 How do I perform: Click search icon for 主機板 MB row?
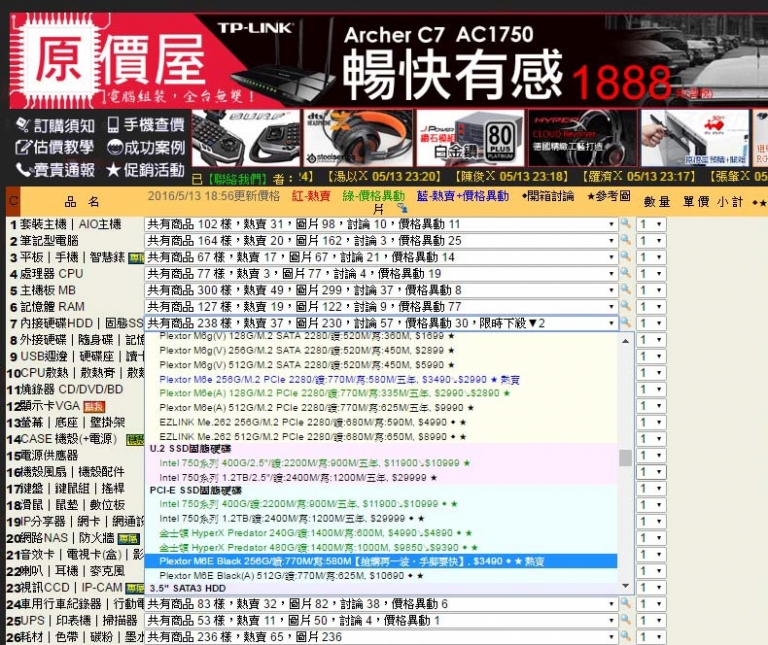[625, 289]
